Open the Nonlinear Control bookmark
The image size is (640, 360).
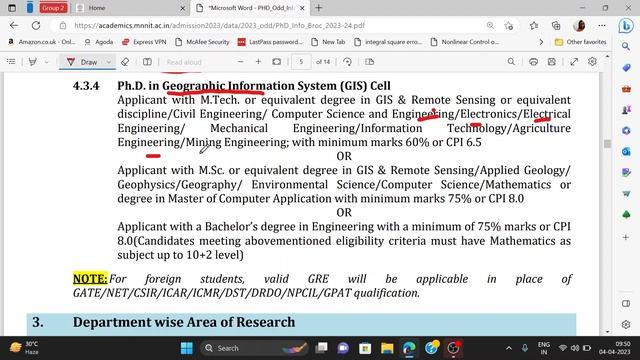pos(464,42)
